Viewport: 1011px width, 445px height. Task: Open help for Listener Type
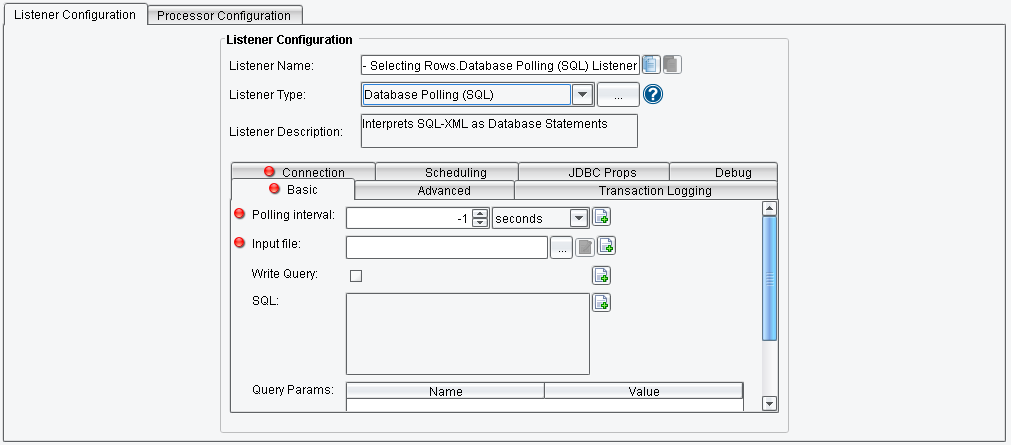(x=654, y=95)
